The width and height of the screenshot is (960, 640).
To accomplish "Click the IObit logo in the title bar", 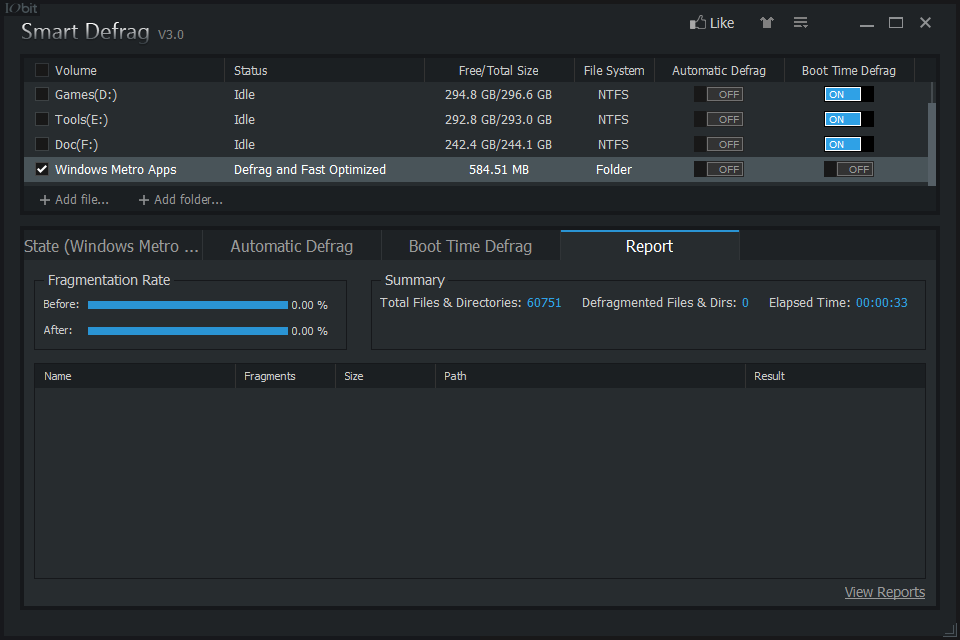I will 21,8.
